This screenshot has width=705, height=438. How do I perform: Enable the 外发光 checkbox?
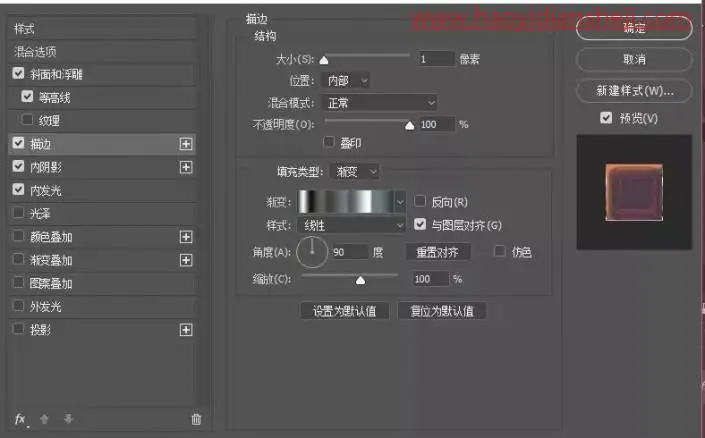pos(18,306)
